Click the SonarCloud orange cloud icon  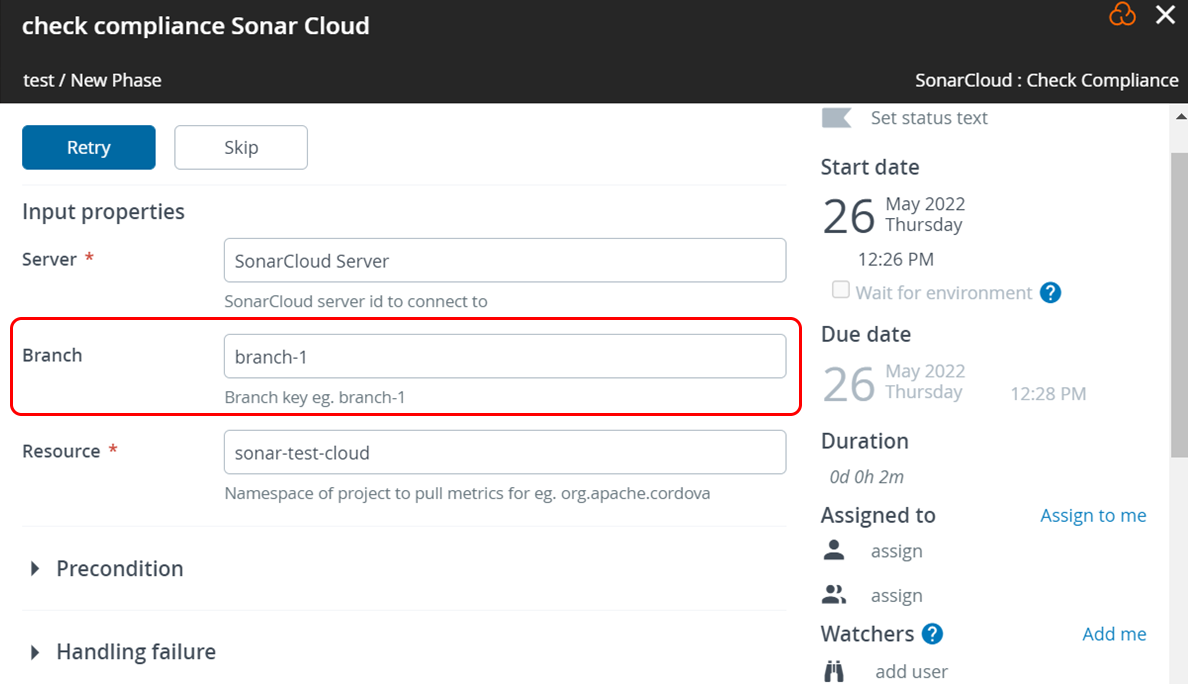tap(1122, 14)
